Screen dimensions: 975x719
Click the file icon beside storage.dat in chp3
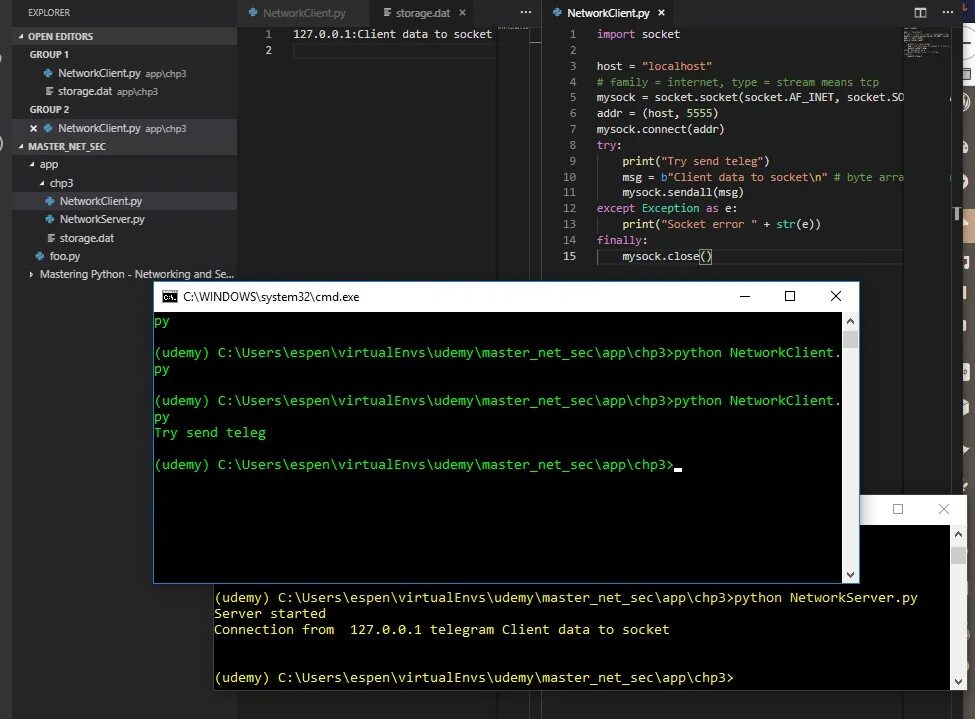50,238
